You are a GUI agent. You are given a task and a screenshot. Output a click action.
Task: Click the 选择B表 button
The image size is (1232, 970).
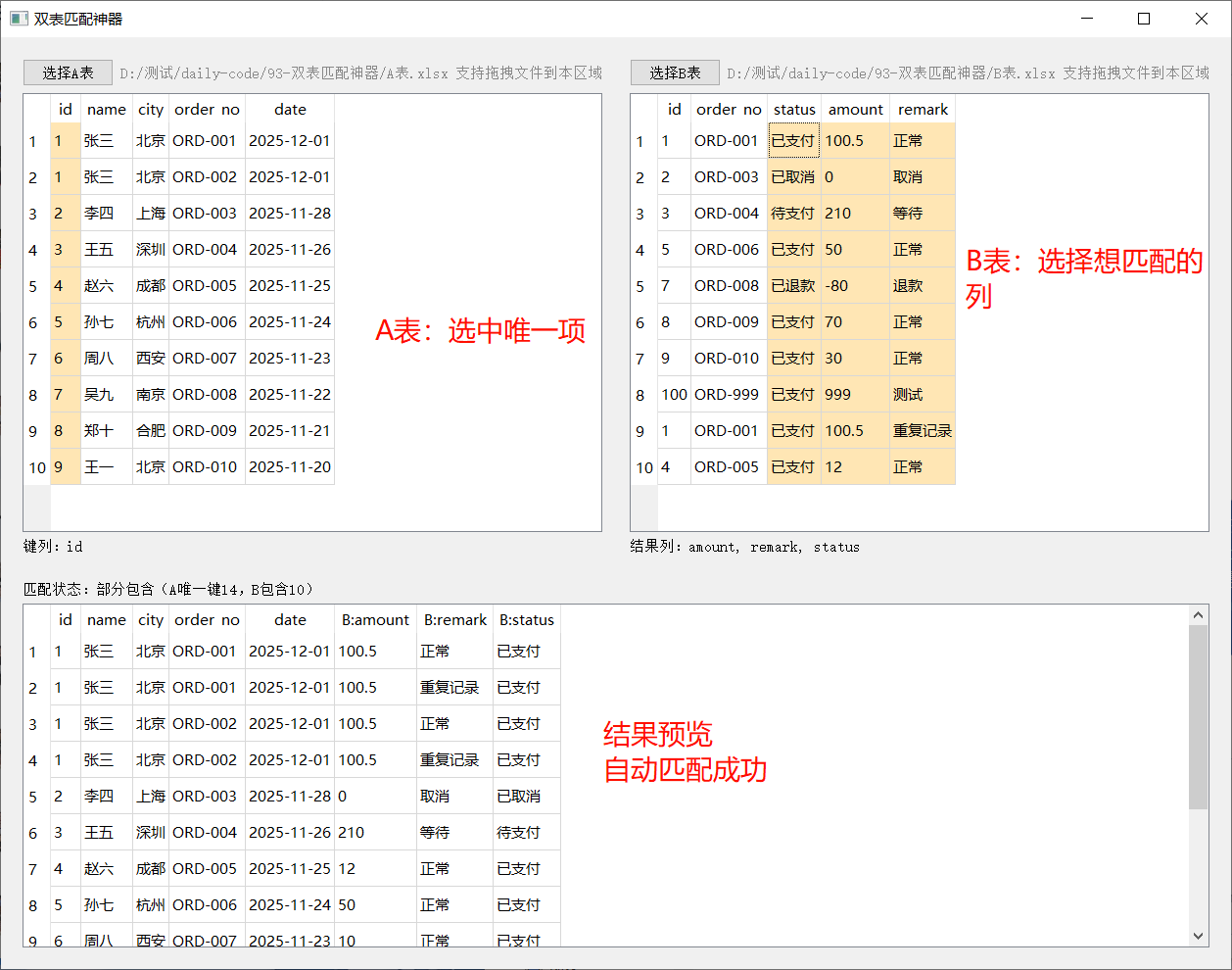pyautogui.click(x=675, y=73)
